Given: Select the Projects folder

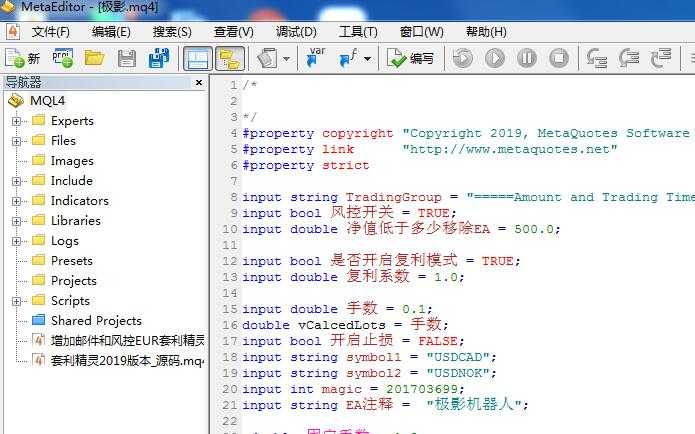Looking at the screenshot, I should click(74, 281).
